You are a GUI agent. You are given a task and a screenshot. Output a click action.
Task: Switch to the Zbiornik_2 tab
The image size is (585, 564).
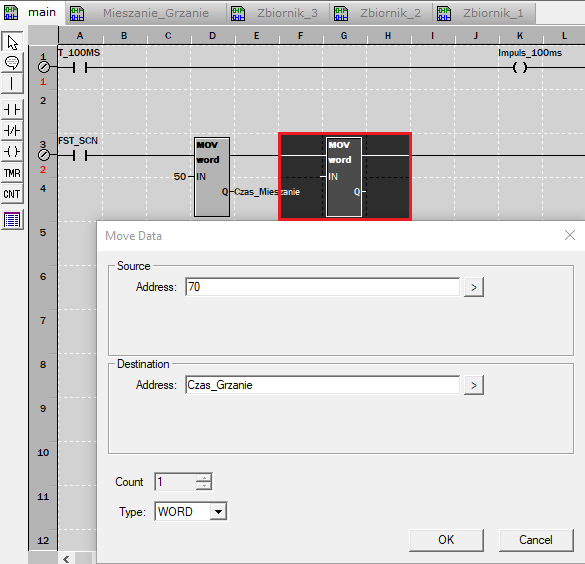coord(381,13)
